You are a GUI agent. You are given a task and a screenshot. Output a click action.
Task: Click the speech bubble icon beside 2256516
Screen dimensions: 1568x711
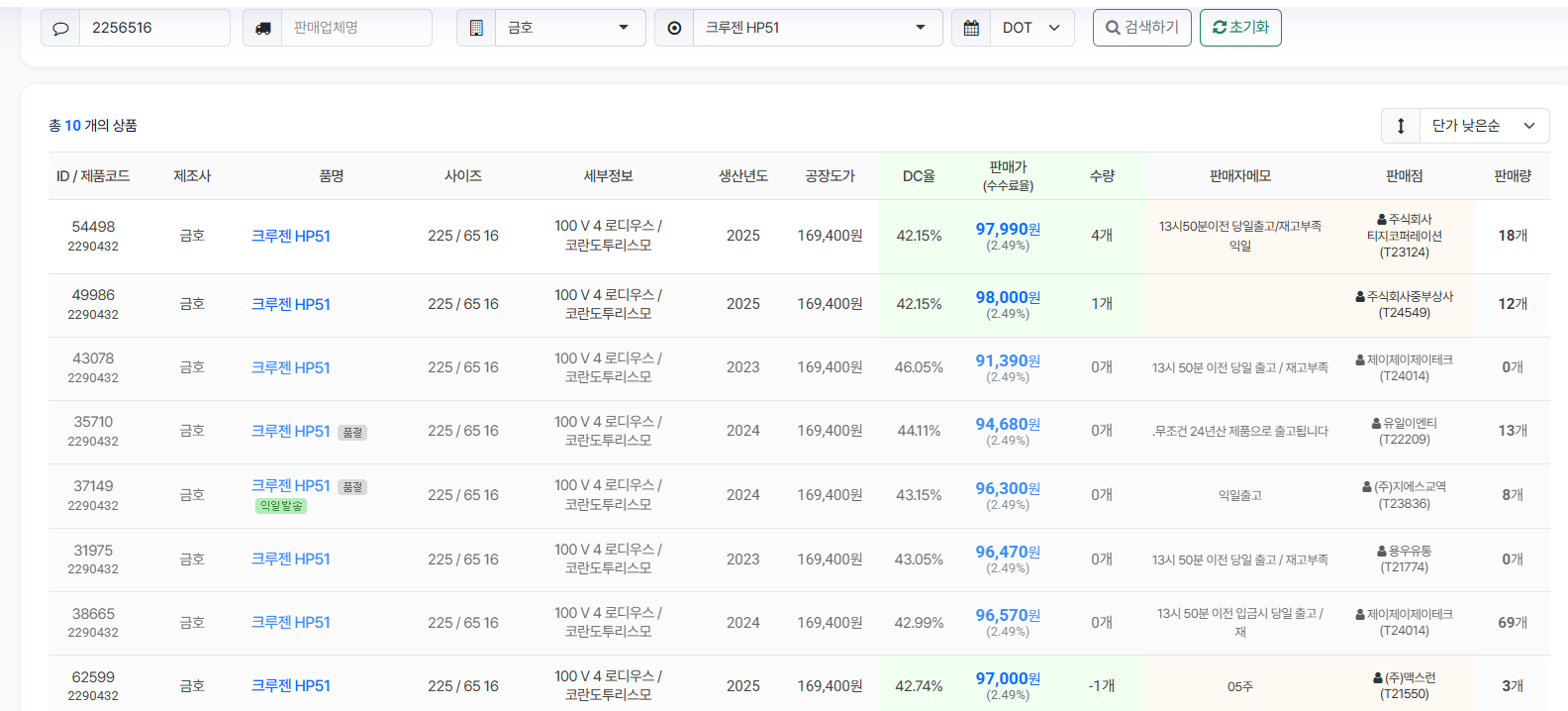tap(60, 28)
